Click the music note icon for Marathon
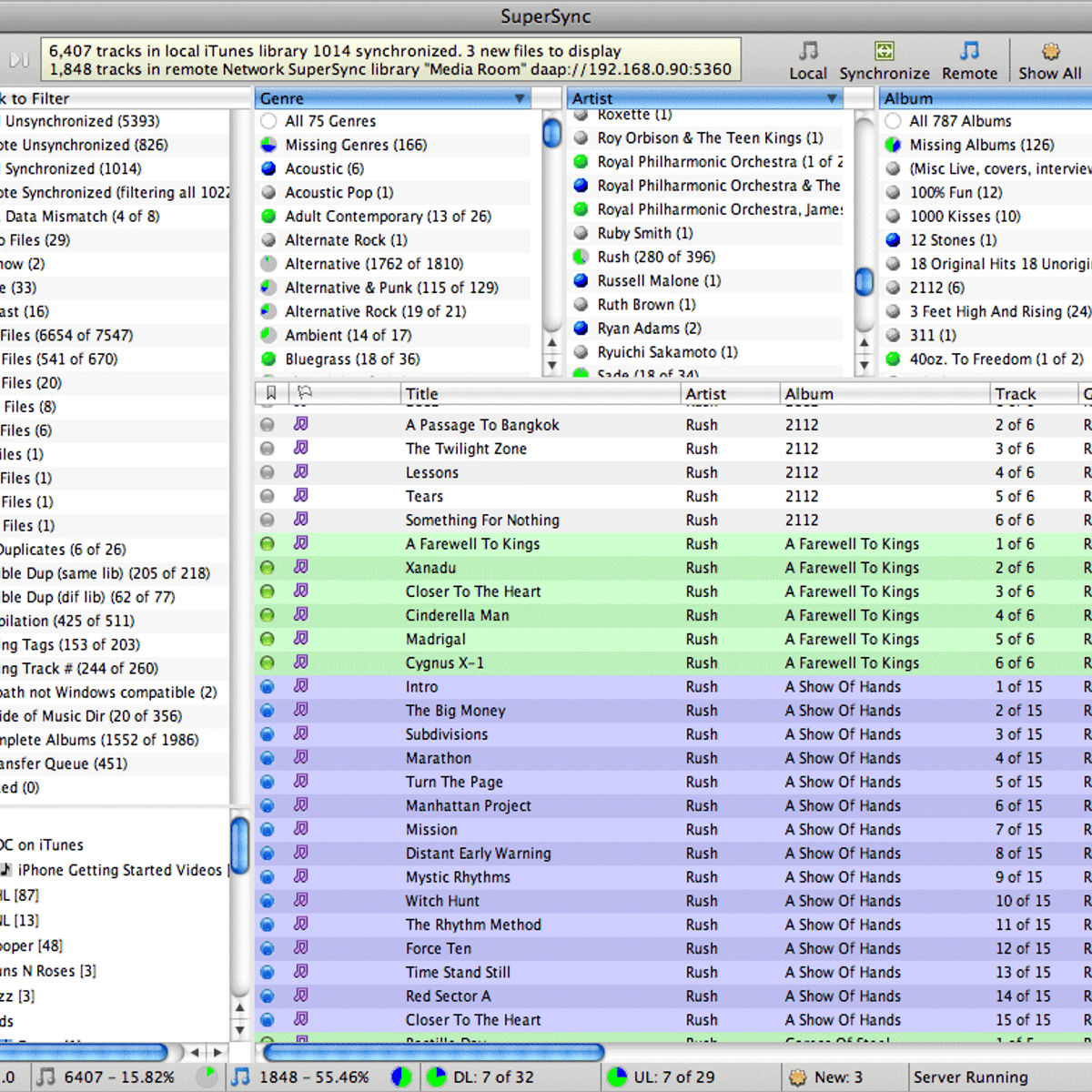 pyautogui.click(x=300, y=757)
